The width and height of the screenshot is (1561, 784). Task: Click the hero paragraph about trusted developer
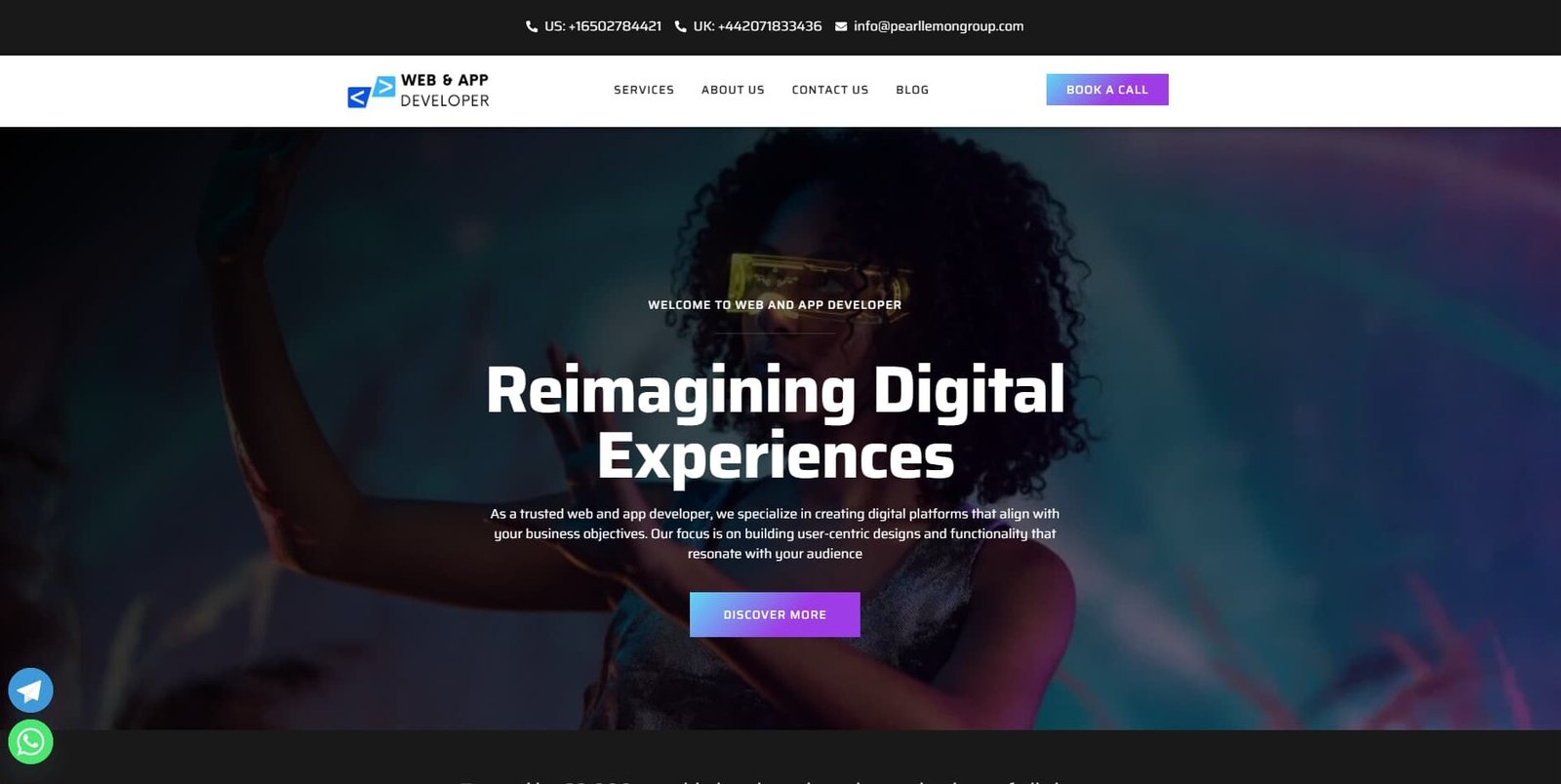[x=775, y=533]
